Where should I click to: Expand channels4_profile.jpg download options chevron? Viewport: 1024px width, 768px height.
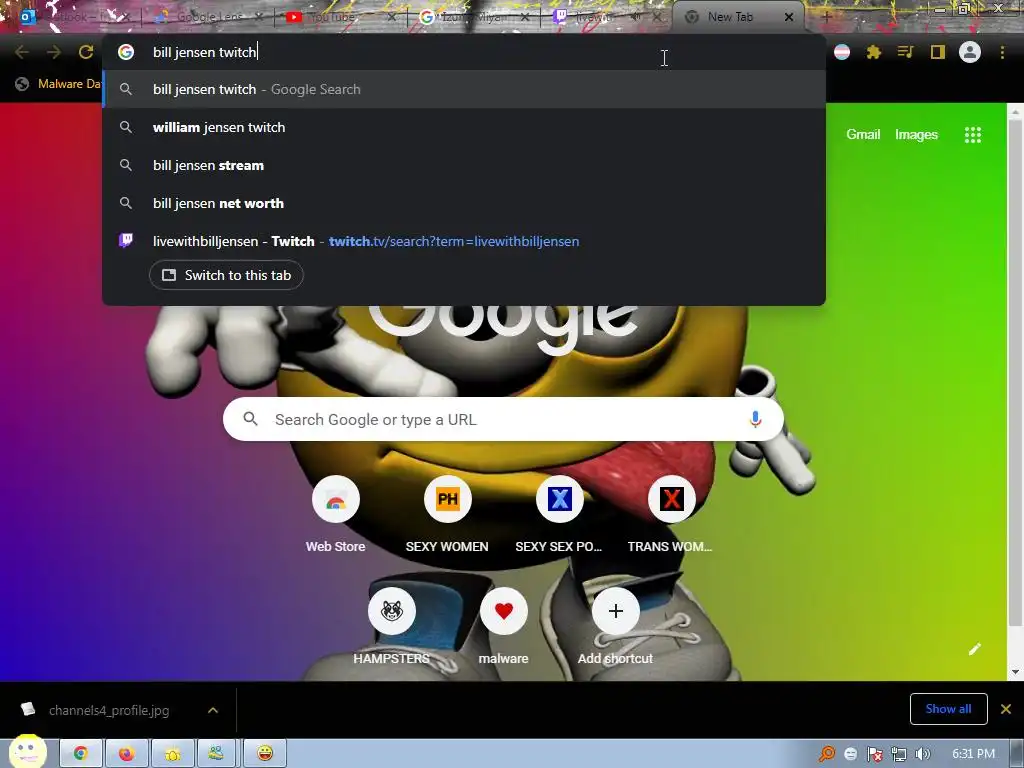[213, 710]
